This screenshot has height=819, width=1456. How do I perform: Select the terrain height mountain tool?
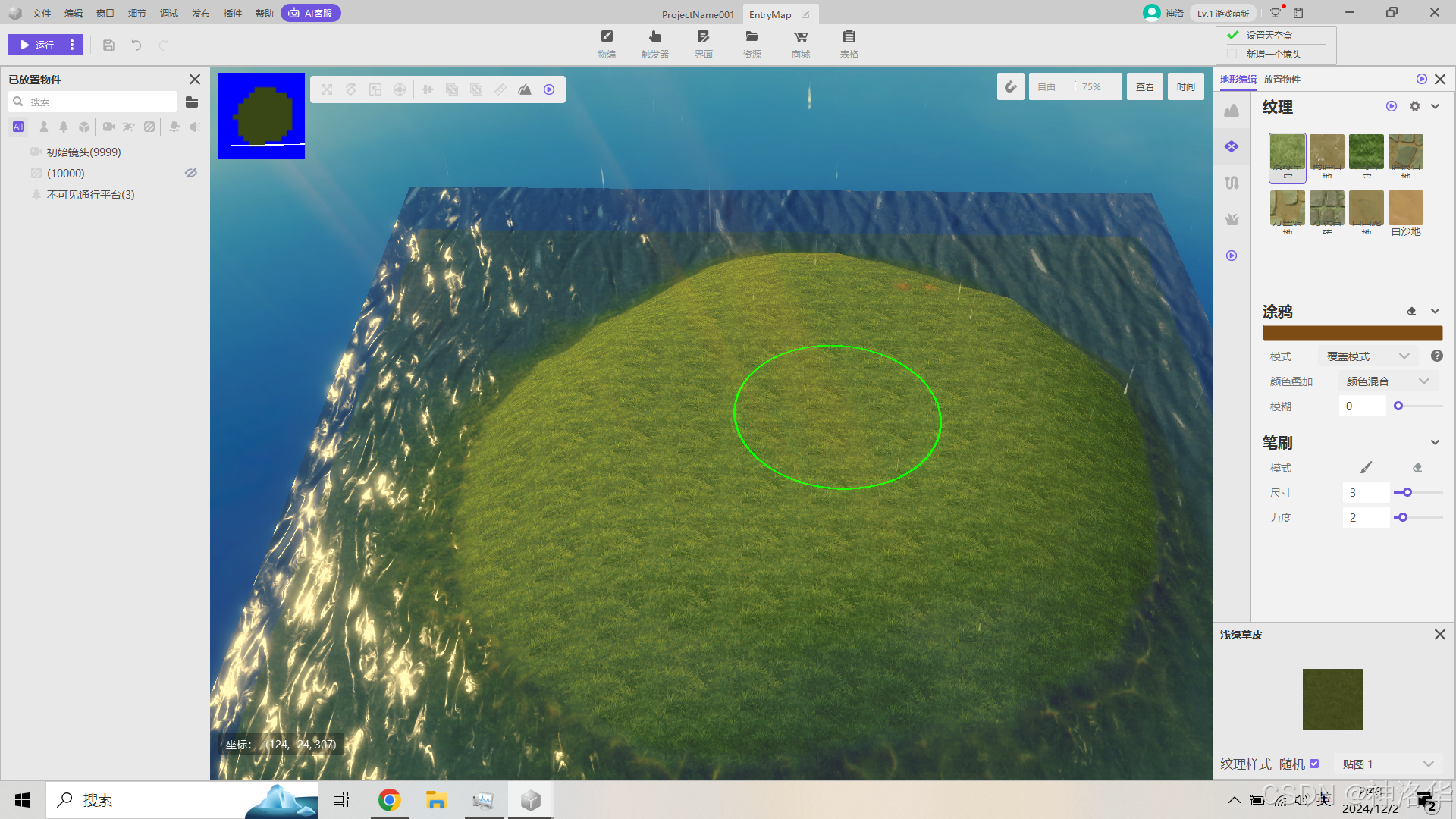coord(1232,111)
